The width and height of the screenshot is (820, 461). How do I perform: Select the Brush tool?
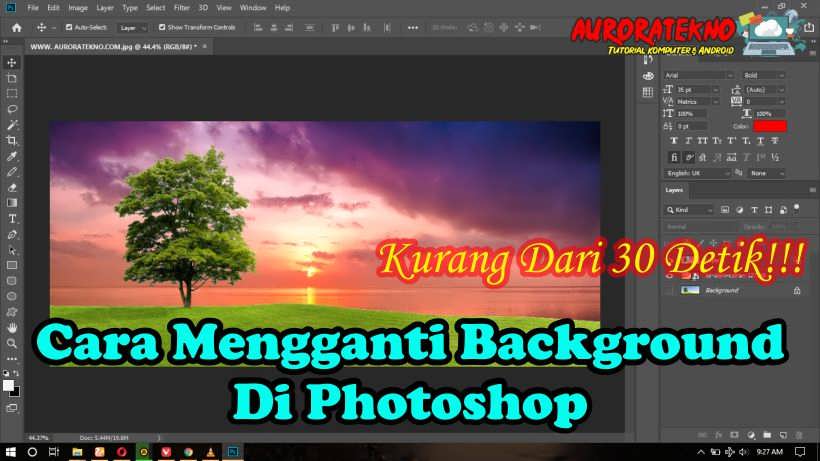tap(12, 171)
